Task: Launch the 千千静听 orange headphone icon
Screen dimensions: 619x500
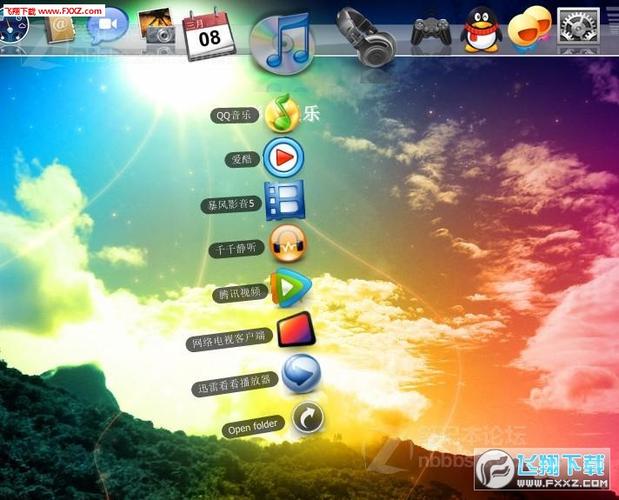Action: pyautogui.click(x=288, y=243)
